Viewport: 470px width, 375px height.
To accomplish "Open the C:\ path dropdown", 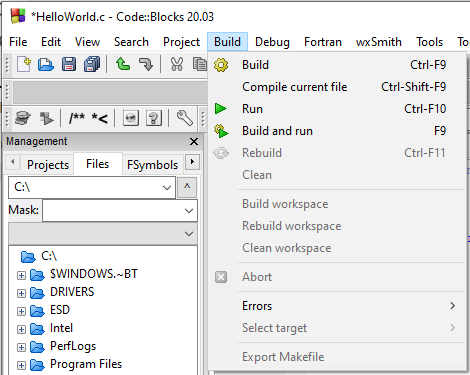I will tap(167, 188).
